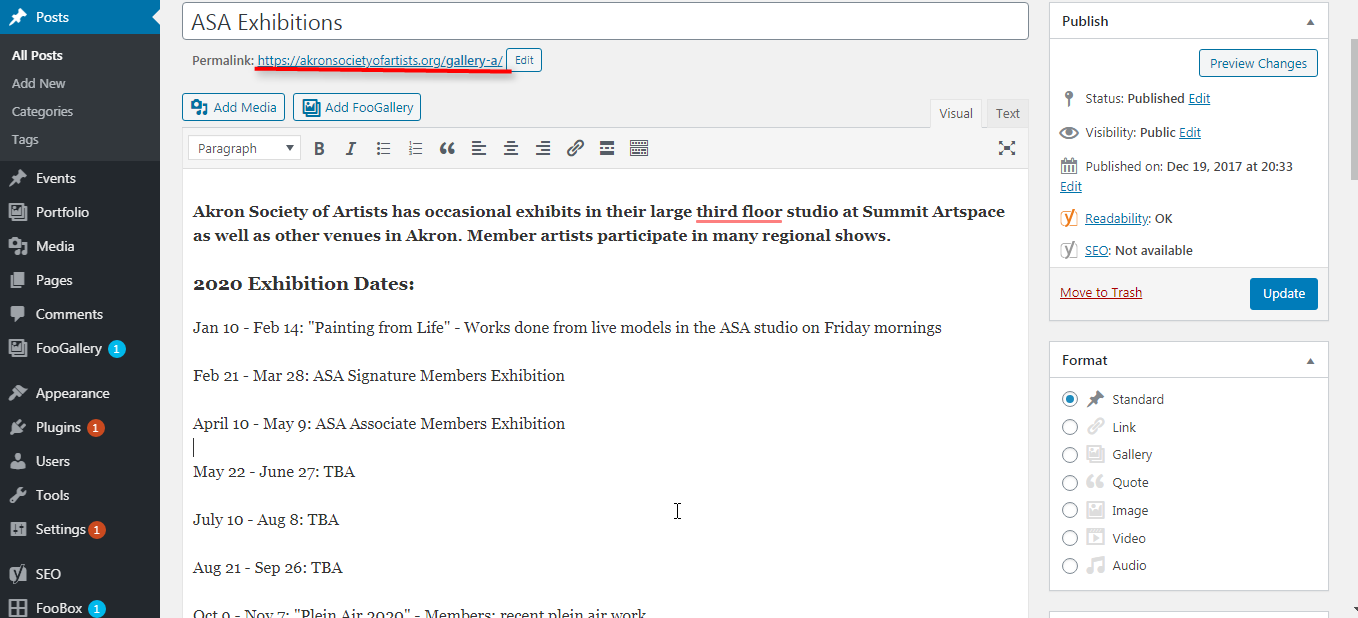This screenshot has height=618, width=1358.
Task: Open All Posts submenu item
Action: (37, 55)
